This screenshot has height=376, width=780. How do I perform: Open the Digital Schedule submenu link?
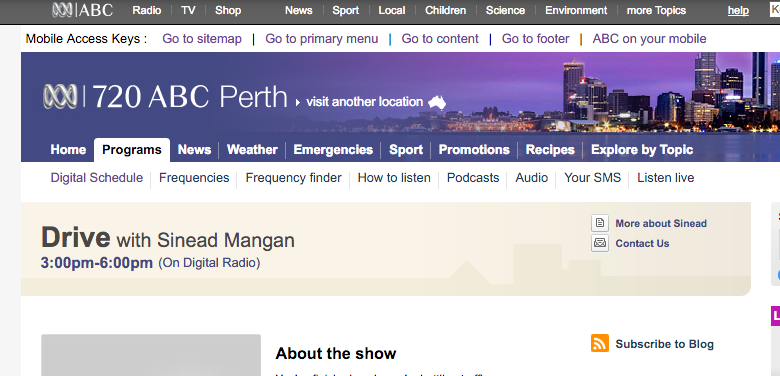pyautogui.click(x=97, y=178)
